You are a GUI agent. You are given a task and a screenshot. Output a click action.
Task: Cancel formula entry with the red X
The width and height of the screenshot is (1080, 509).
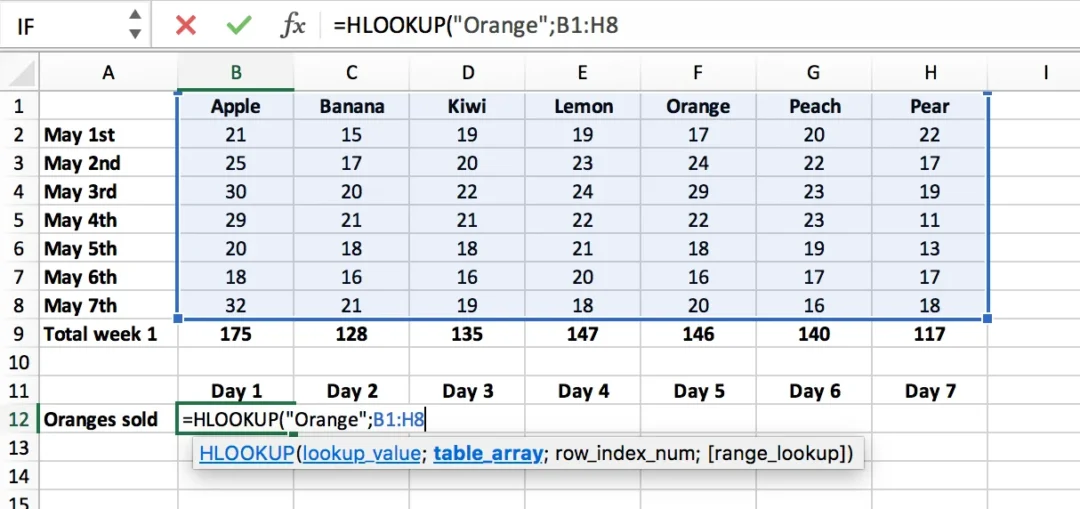(185, 26)
